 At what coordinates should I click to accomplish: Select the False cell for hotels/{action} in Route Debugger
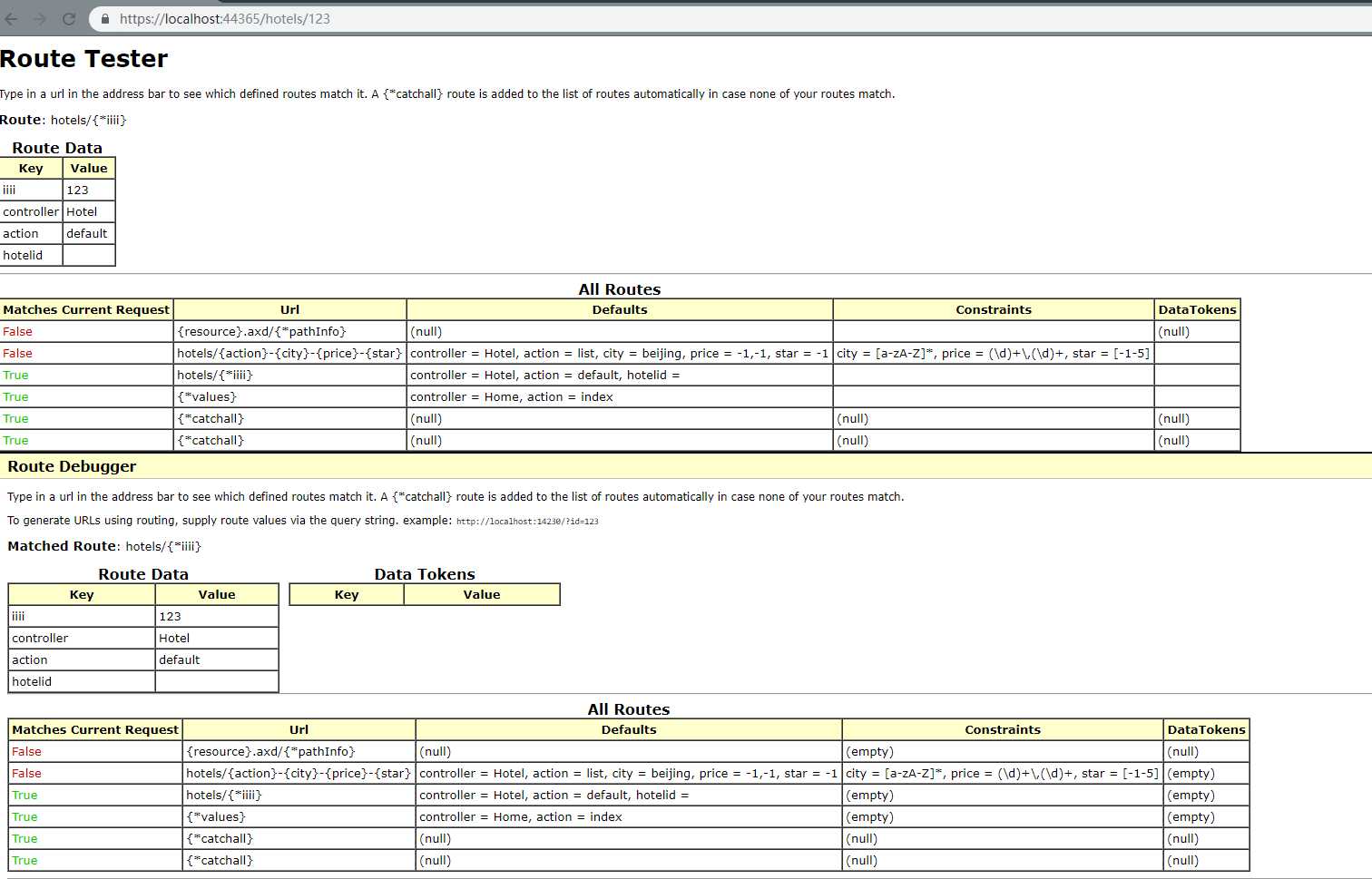95,773
